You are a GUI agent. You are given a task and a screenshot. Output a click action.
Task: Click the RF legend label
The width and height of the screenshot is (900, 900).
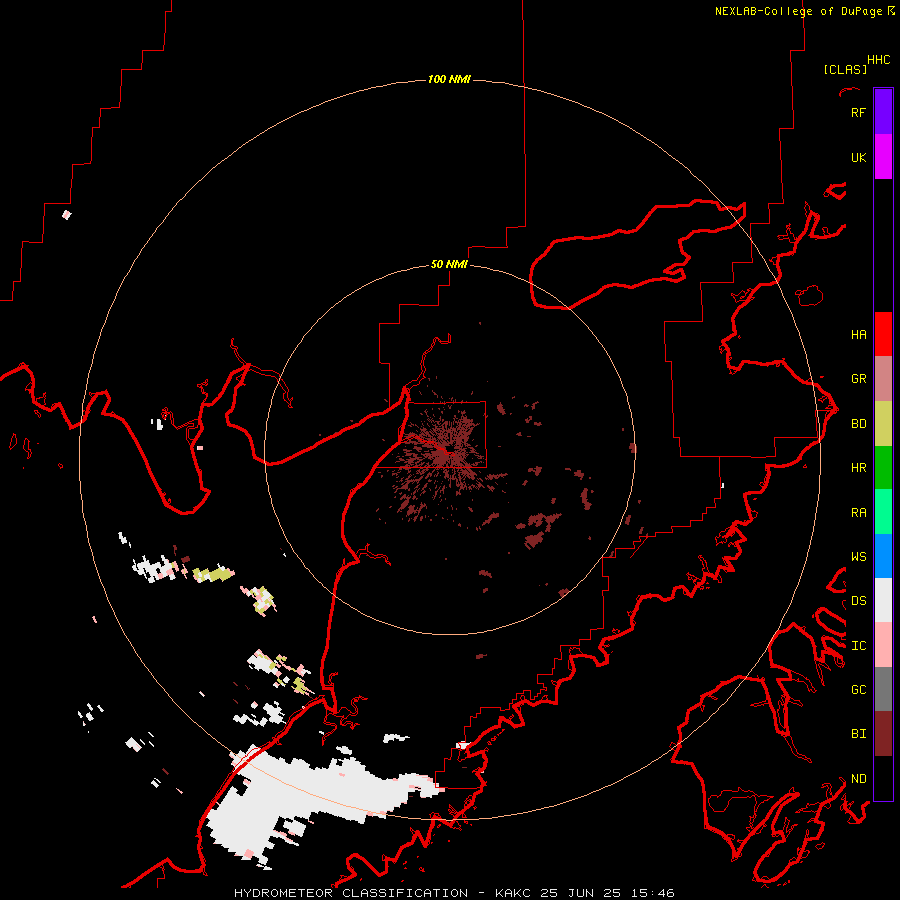pos(858,112)
